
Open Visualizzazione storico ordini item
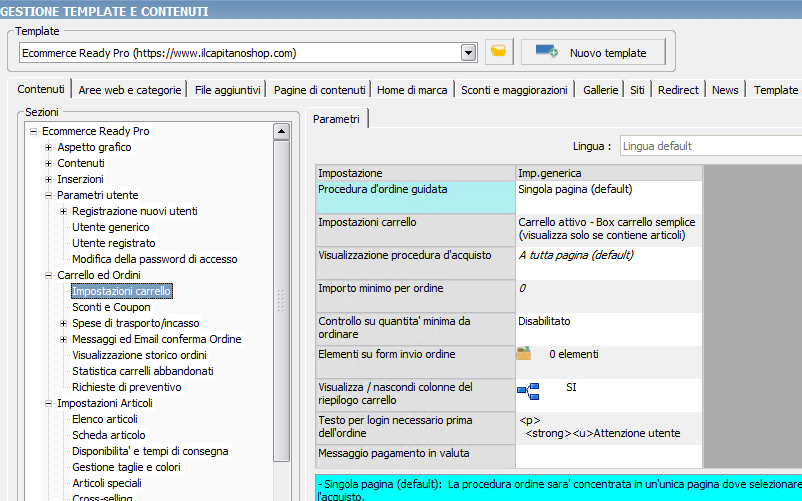(139, 355)
